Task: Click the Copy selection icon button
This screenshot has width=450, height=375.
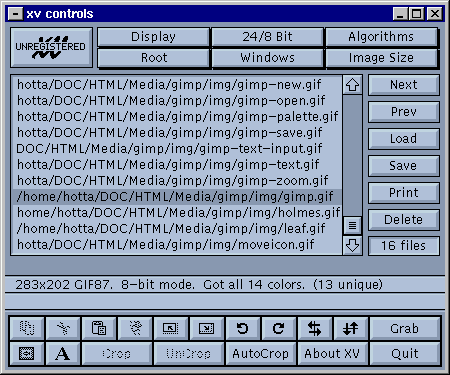Action: [27, 328]
